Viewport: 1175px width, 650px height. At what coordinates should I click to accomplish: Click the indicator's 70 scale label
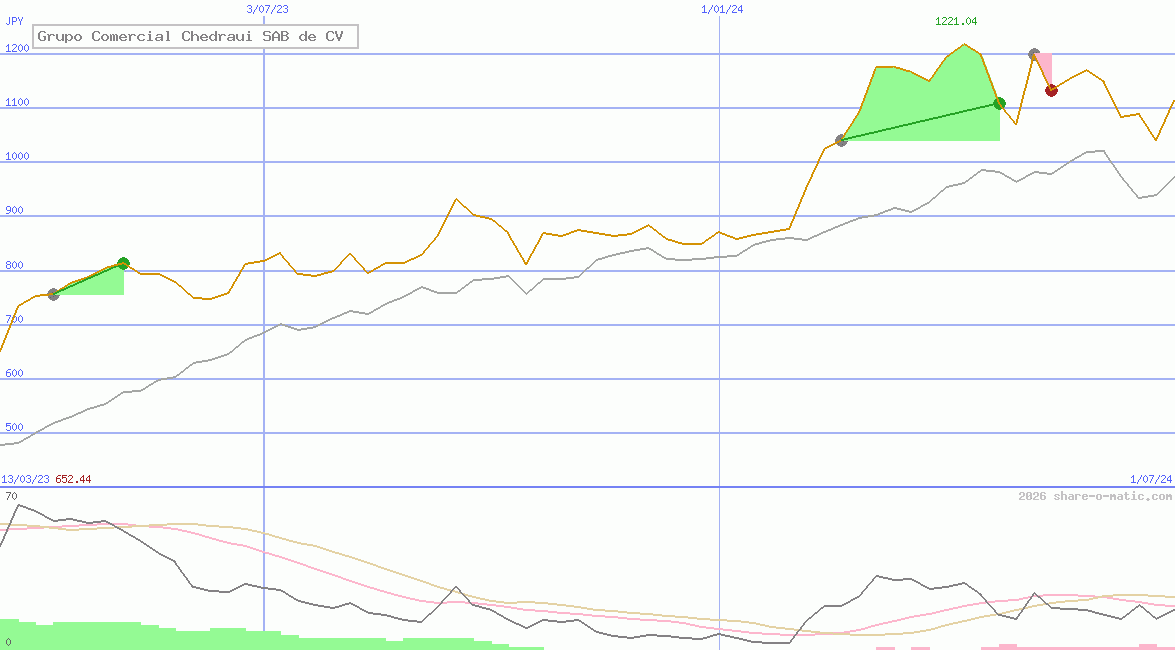tap(11, 496)
